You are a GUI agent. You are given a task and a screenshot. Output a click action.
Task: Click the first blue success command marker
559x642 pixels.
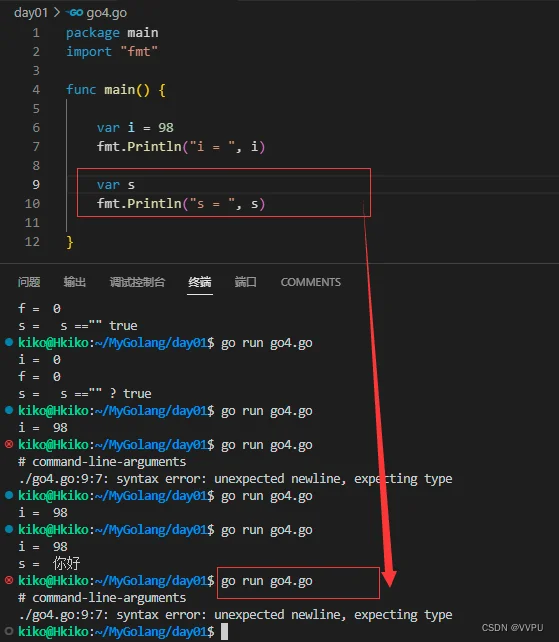click(x=9, y=342)
